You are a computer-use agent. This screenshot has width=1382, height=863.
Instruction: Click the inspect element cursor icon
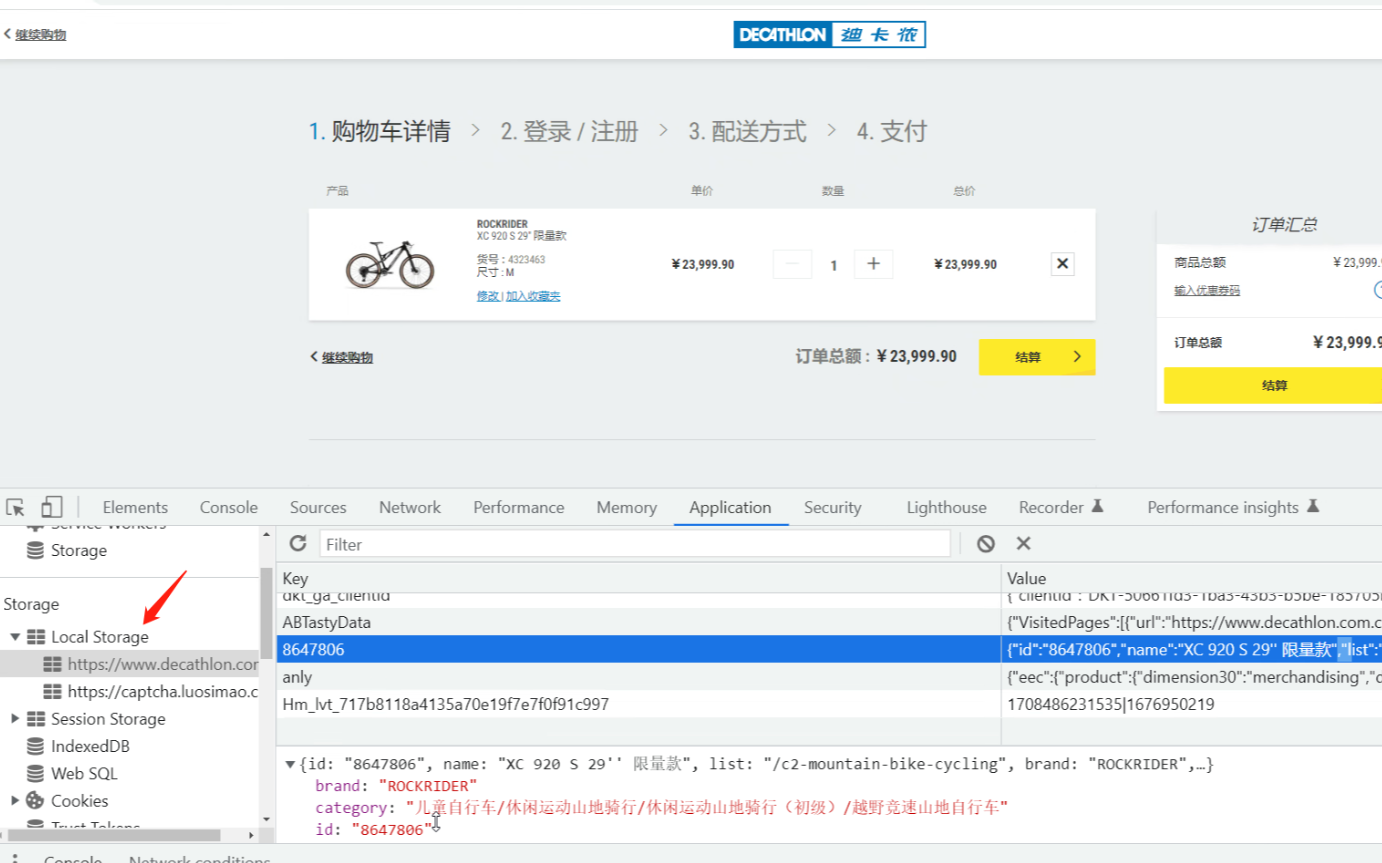coord(15,507)
